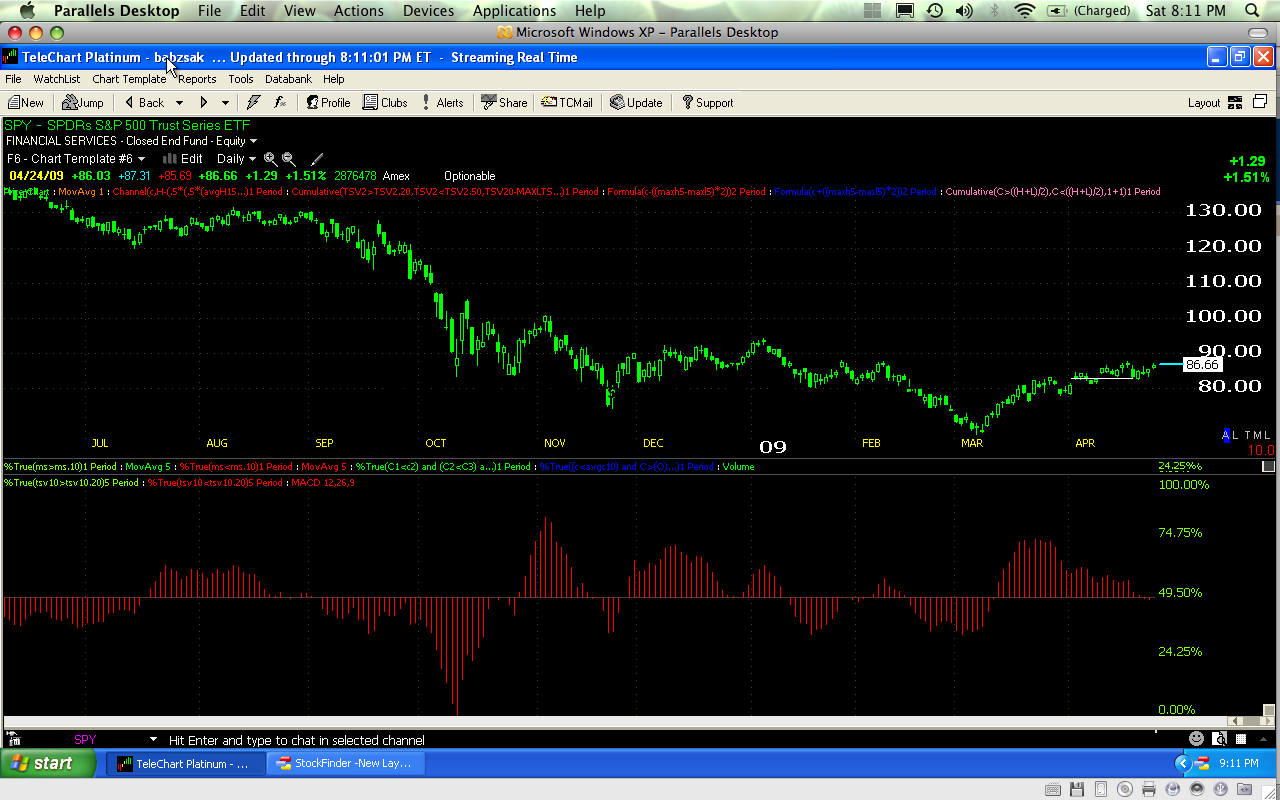Click the cascade windows icon beside Layout
The width and height of the screenshot is (1280, 800).
1260,102
